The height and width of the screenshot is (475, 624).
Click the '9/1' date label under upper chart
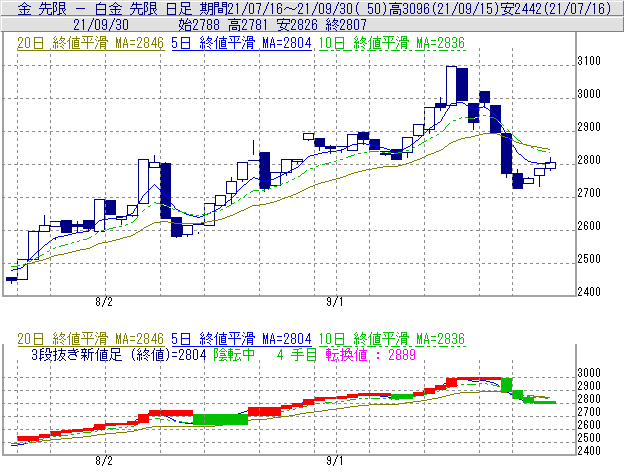pyautogui.click(x=335, y=302)
